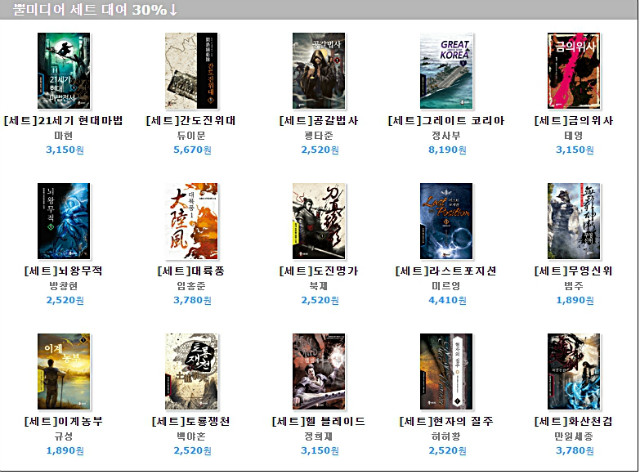
Task: Click the [세트]뇌왕무적 title
Action: pyautogui.click(x=63, y=271)
